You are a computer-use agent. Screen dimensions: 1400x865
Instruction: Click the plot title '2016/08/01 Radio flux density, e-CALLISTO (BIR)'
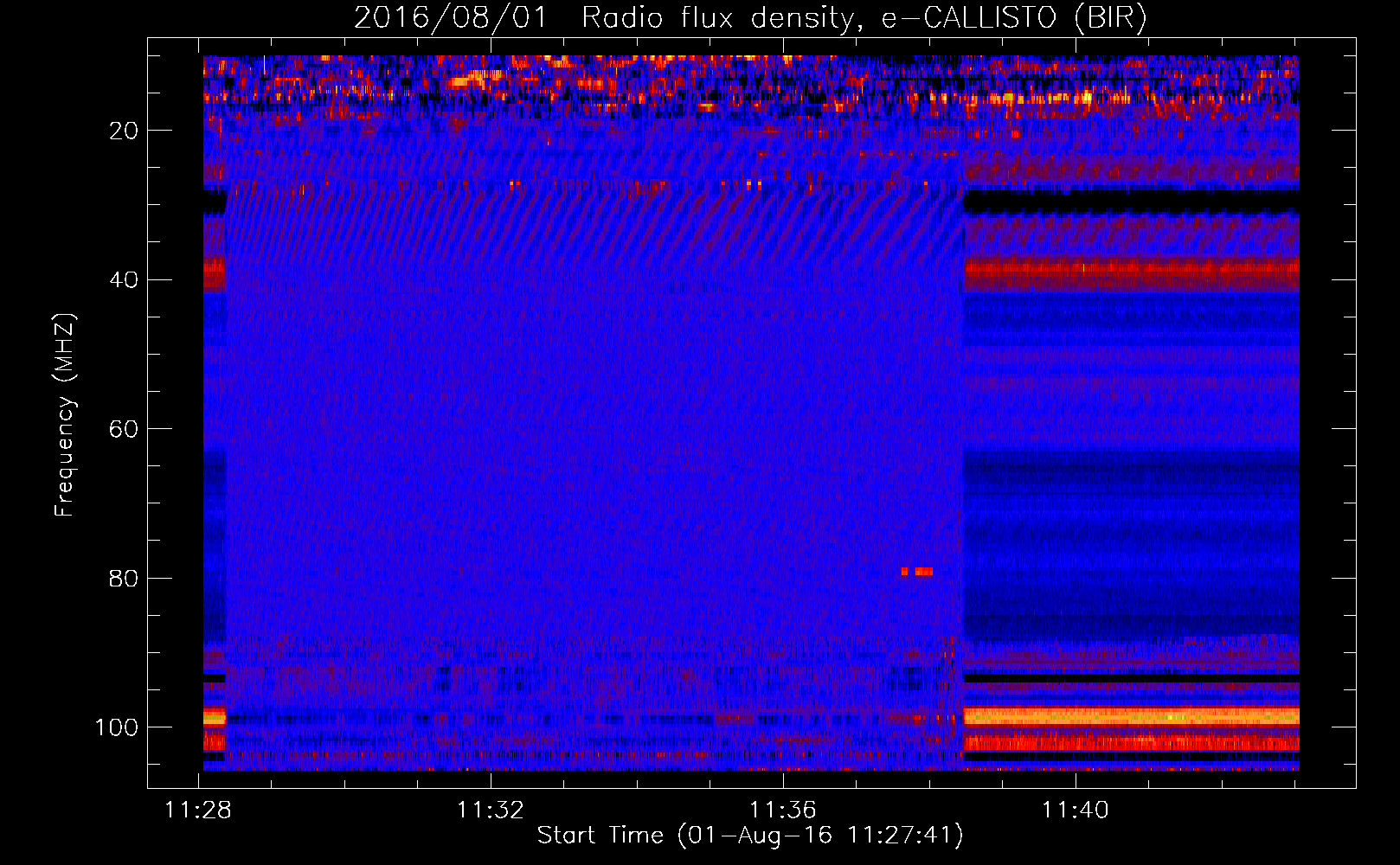(x=750, y=17)
